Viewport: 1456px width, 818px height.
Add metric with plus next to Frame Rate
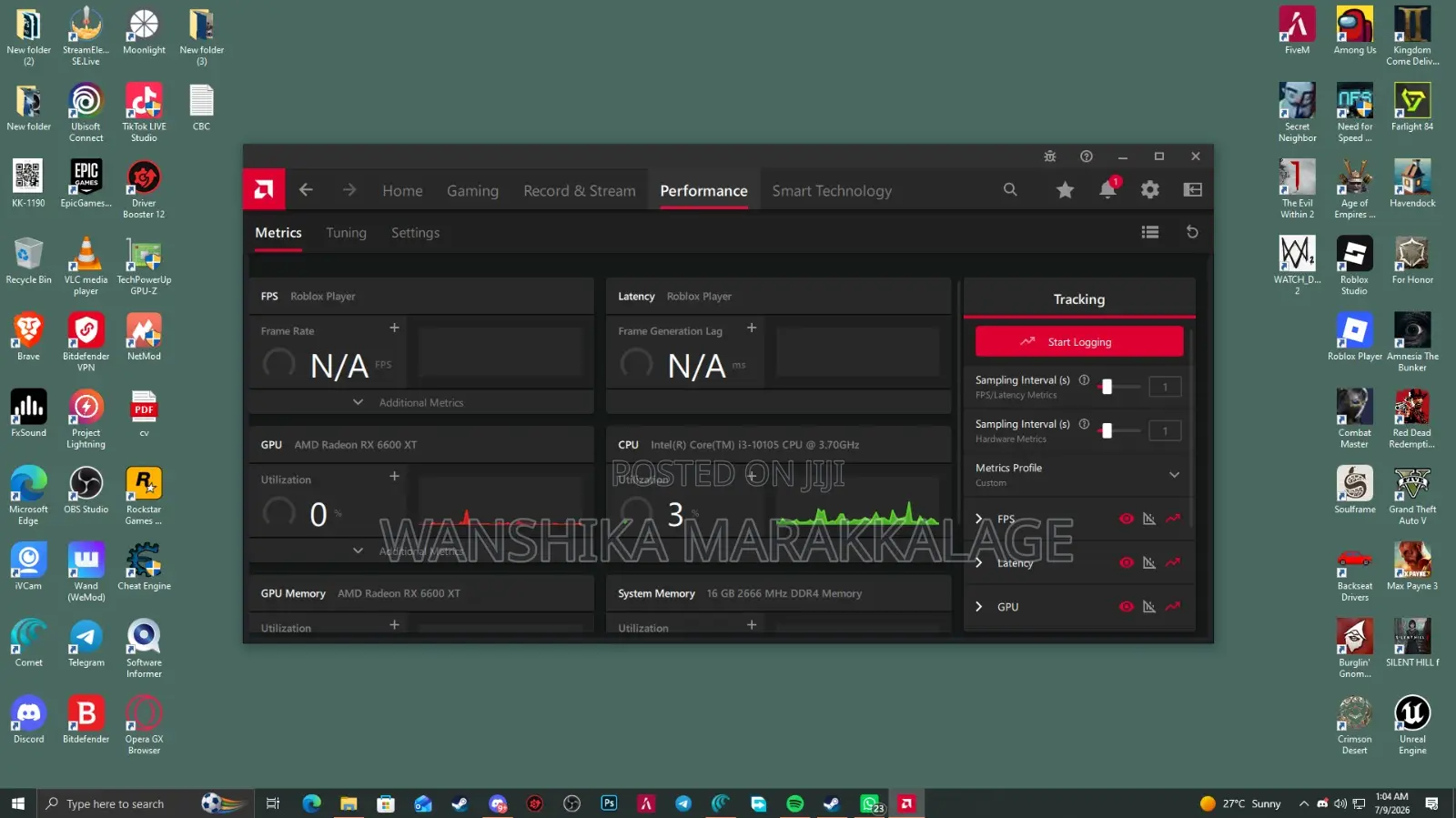[x=394, y=328]
